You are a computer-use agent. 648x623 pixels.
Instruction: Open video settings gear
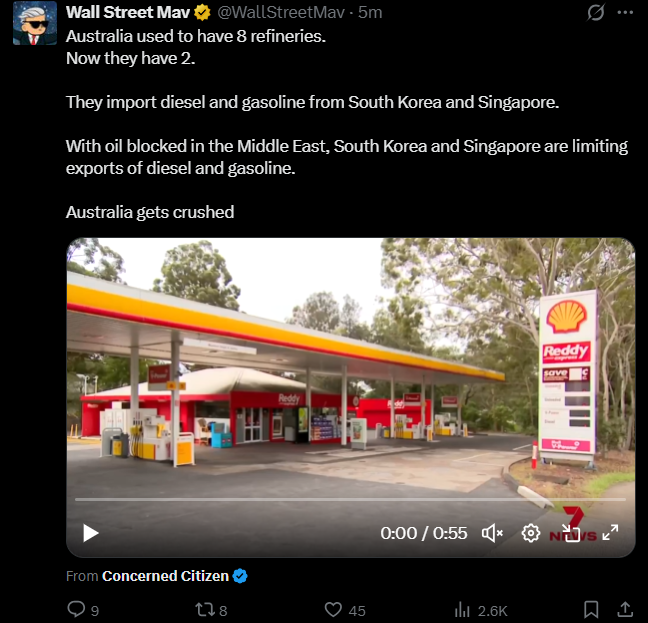coord(531,533)
